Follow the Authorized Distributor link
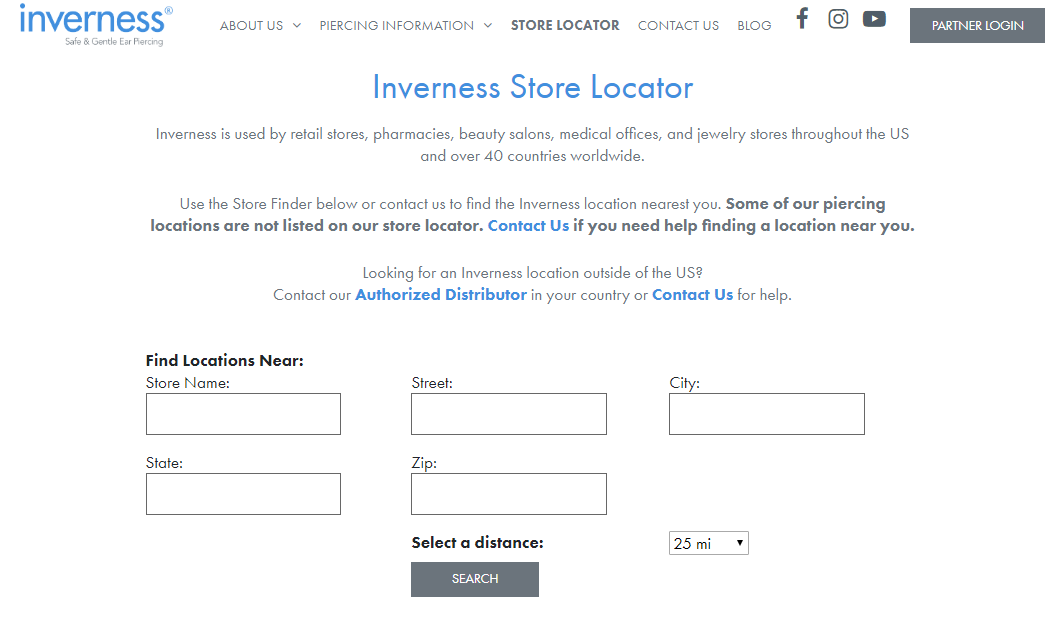 point(441,295)
